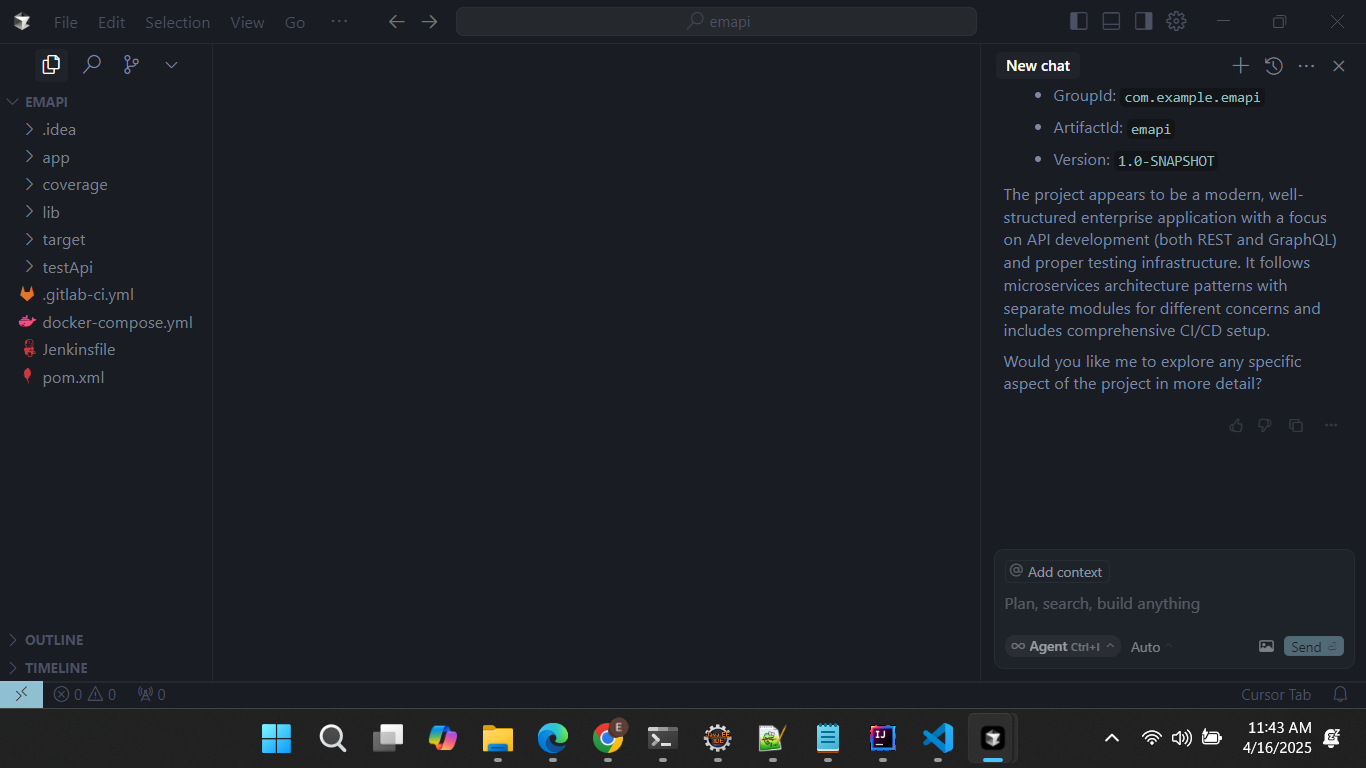Screen dimensions: 1366x768
Task: Open the File menu
Action: tap(66, 22)
